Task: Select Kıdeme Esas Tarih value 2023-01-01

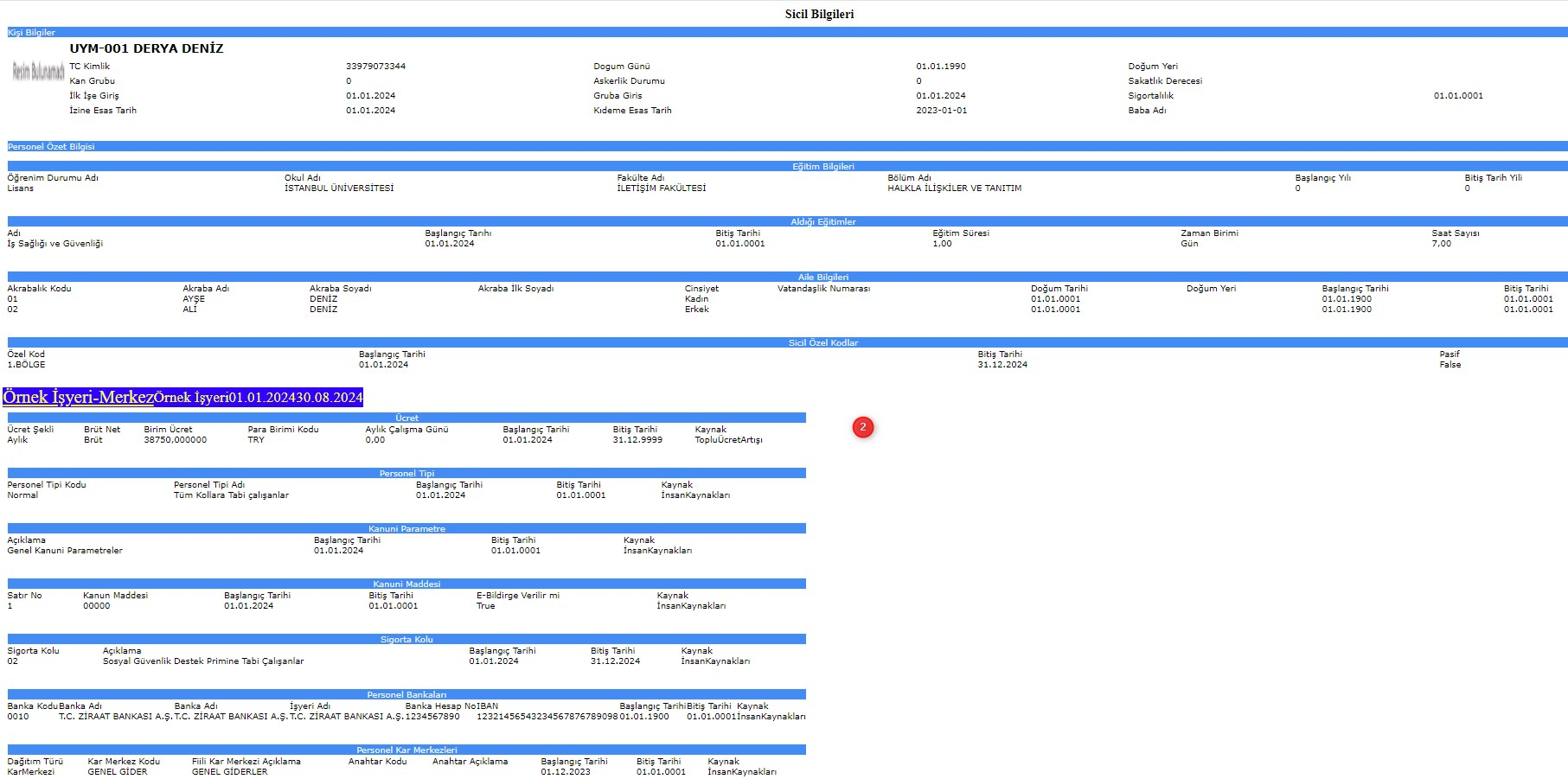Action: pos(942,111)
